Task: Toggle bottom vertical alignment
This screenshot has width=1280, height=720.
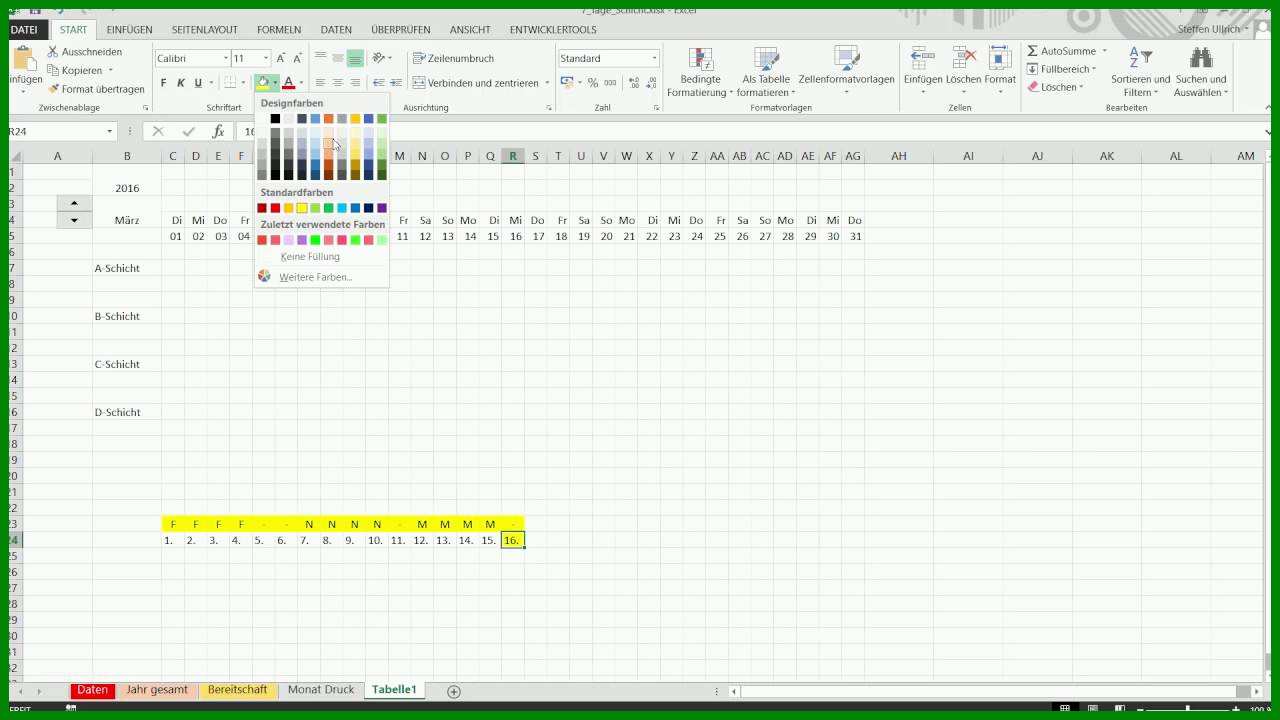Action: click(x=355, y=58)
